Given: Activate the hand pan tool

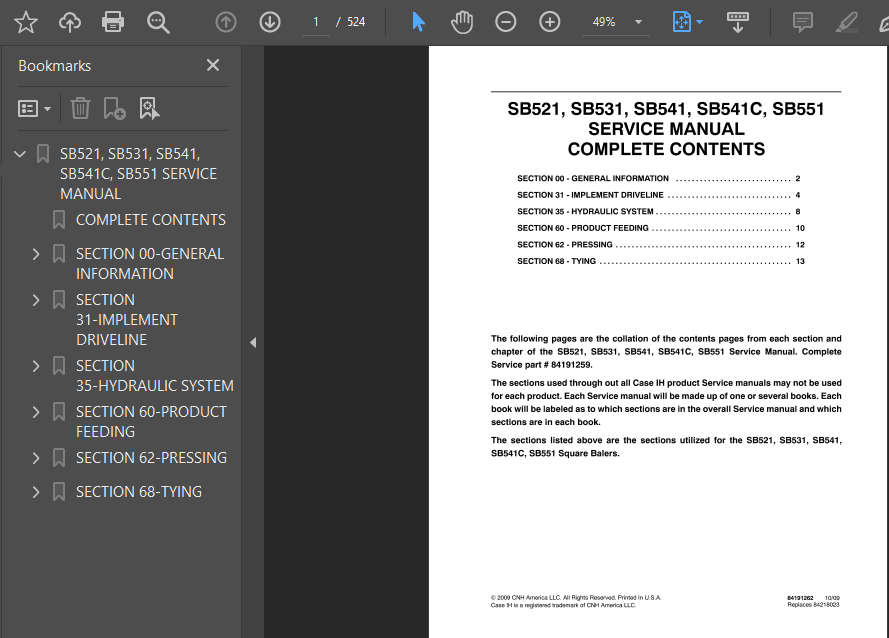Looking at the screenshot, I should click(462, 22).
